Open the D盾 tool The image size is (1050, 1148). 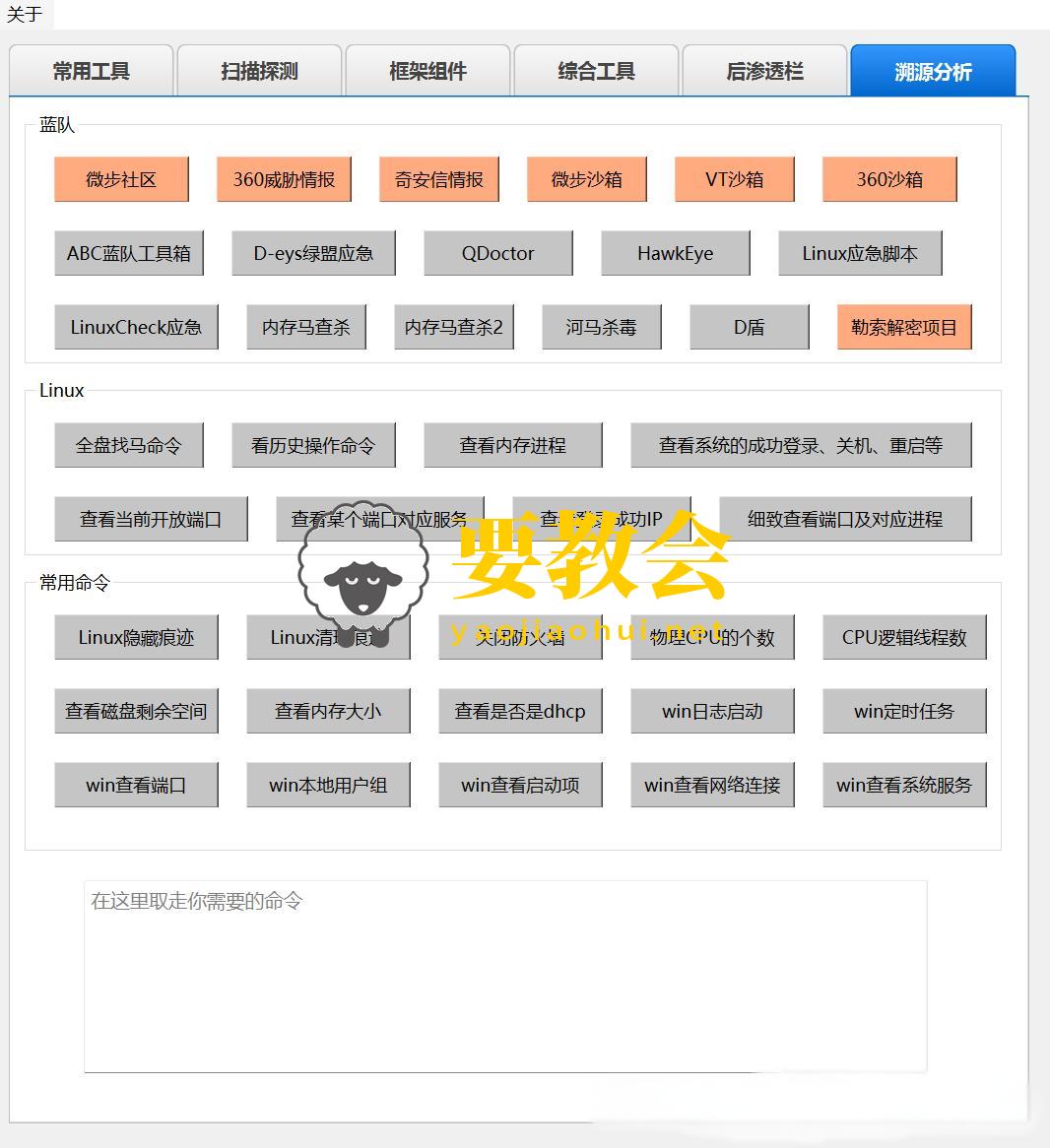pos(749,327)
